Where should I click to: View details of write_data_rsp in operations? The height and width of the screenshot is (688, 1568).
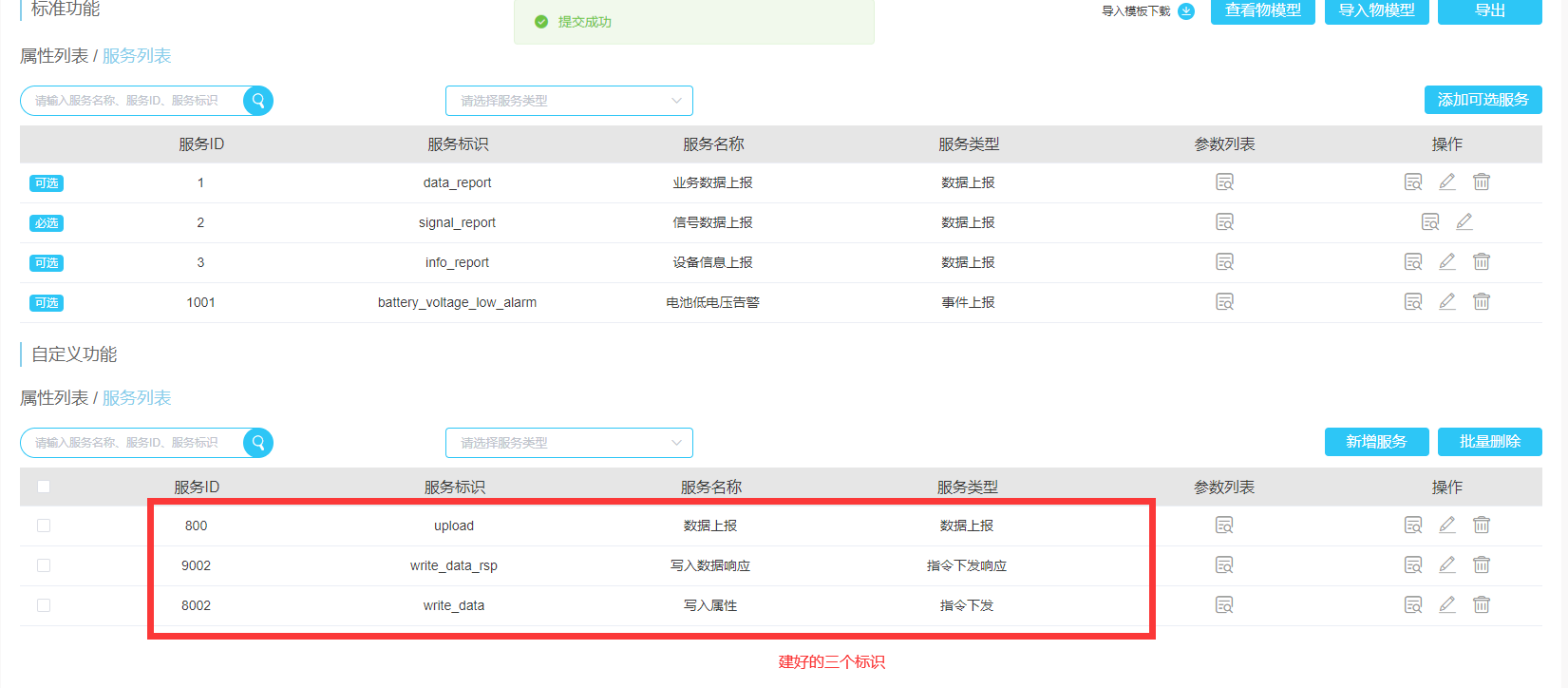(x=1413, y=565)
